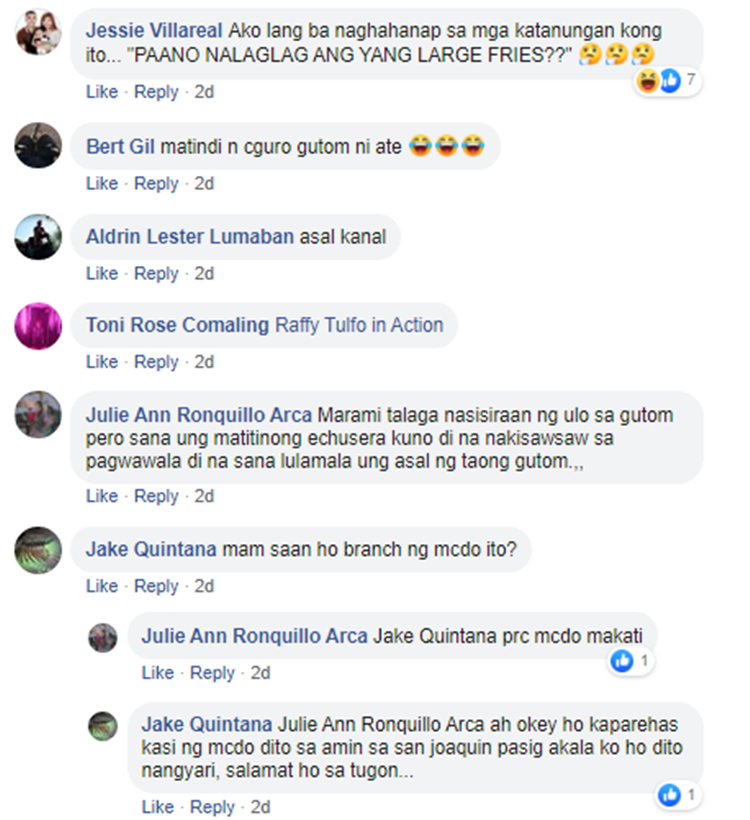Like Jessie Villareal's comment
Screen dimensions: 750x820
[x=102, y=92]
